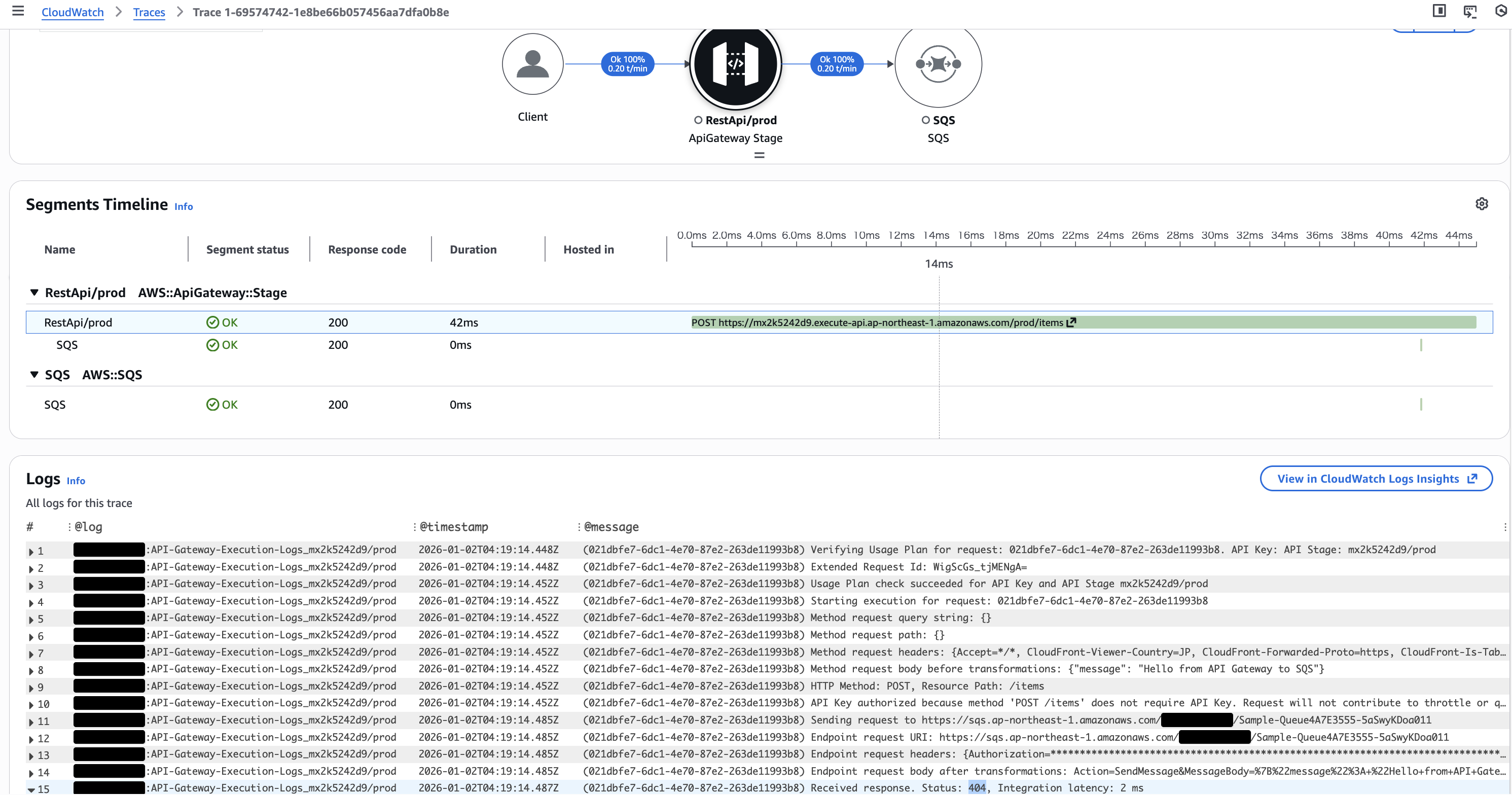Open the hamburger navigation menu
The image size is (1512, 795).
(x=18, y=11)
